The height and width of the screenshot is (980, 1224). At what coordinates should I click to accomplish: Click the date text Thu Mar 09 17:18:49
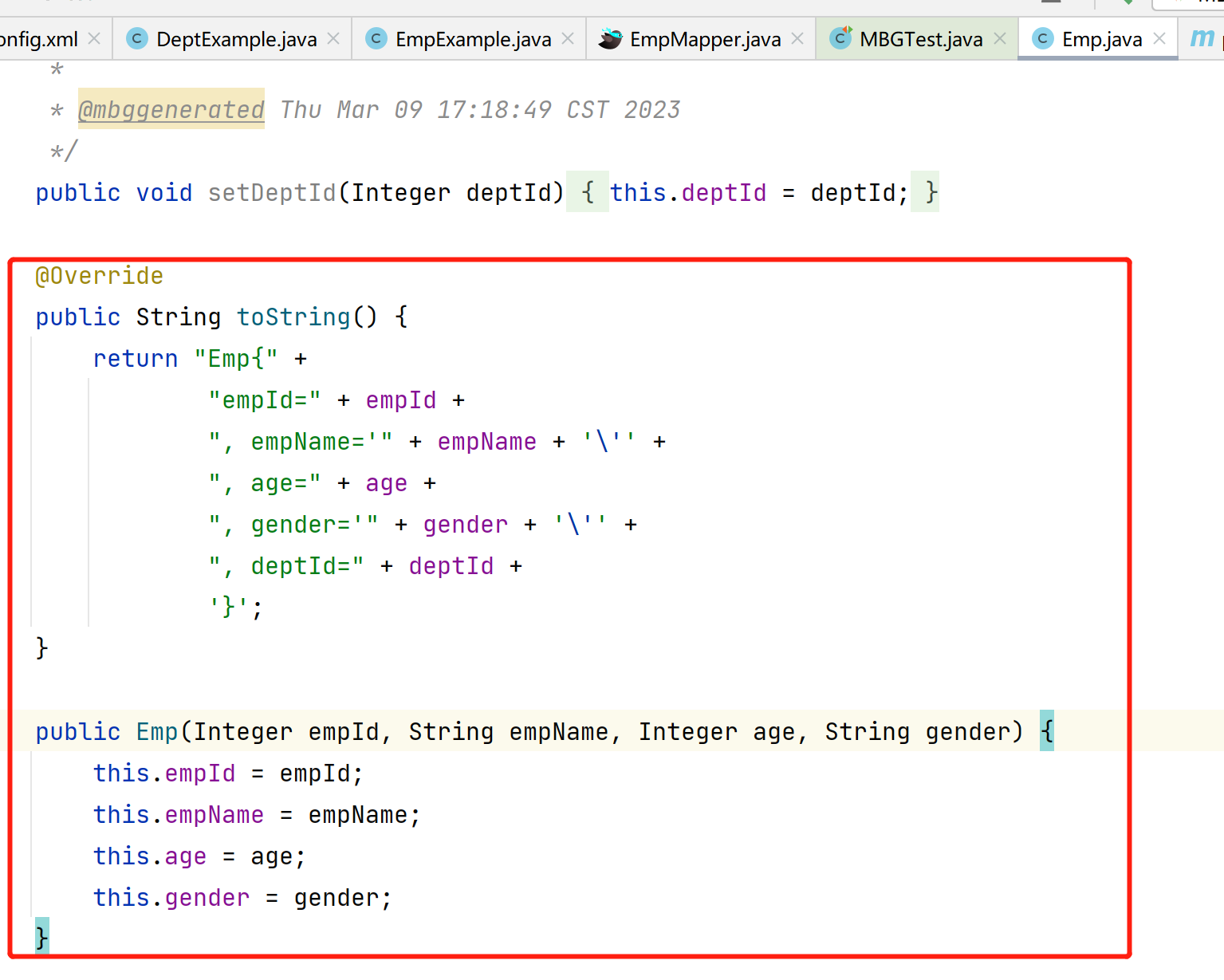415,109
